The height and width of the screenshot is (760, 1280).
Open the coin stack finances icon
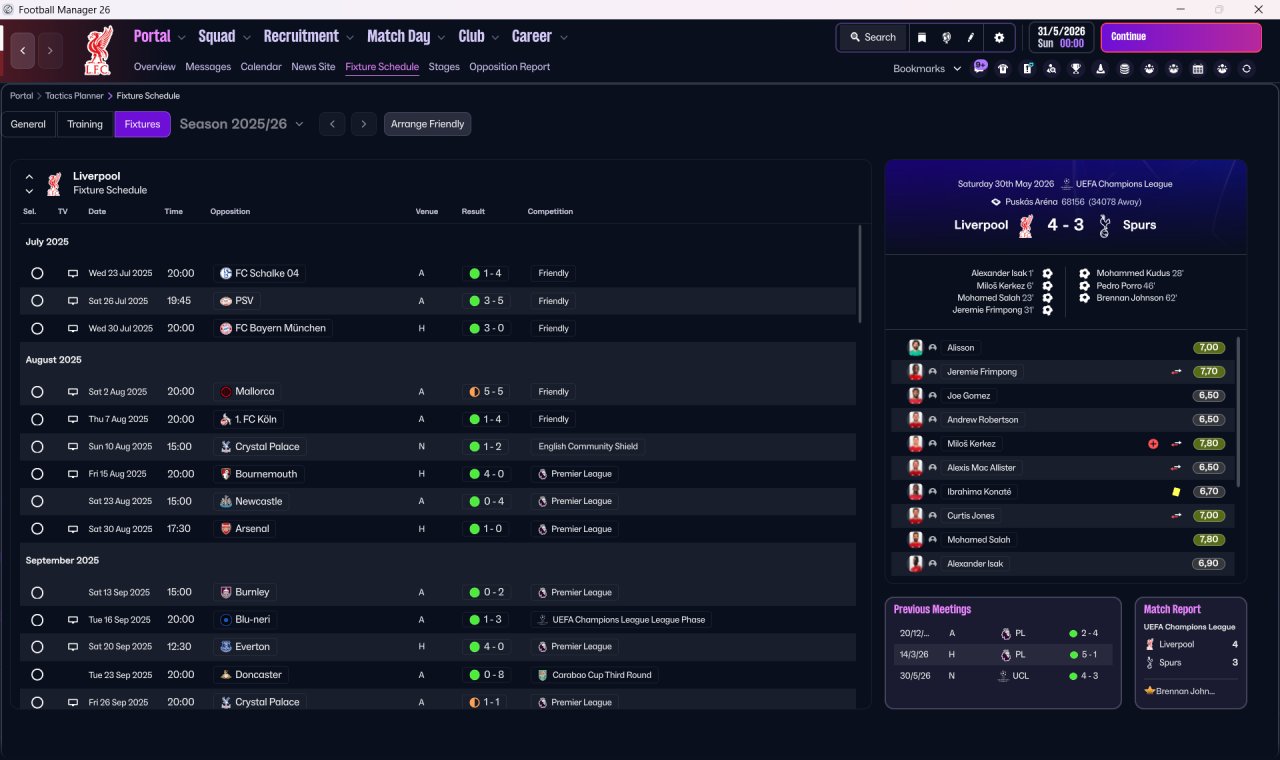coord(1125,69)
